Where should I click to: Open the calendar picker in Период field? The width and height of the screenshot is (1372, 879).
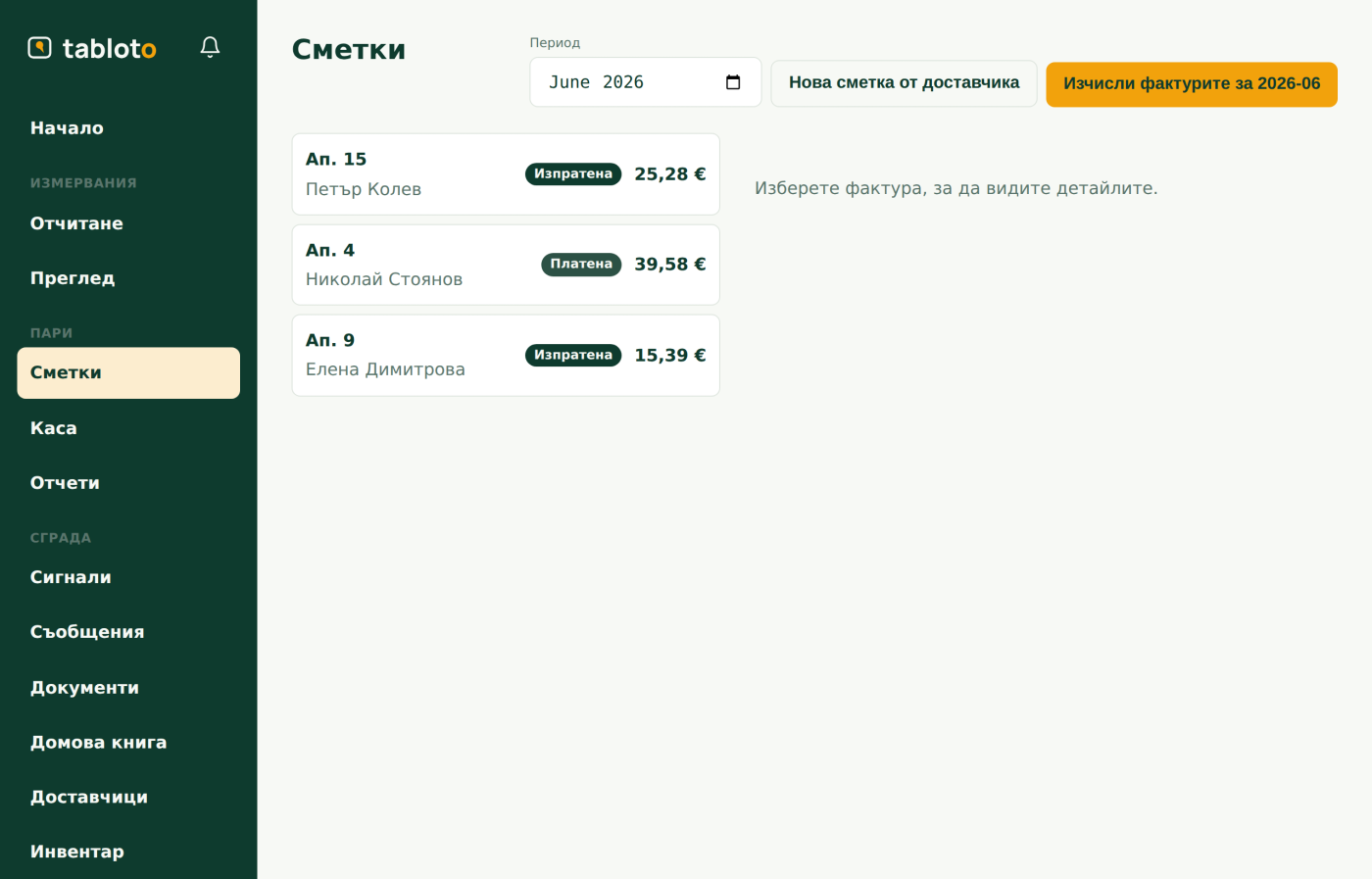coord(733,82)
